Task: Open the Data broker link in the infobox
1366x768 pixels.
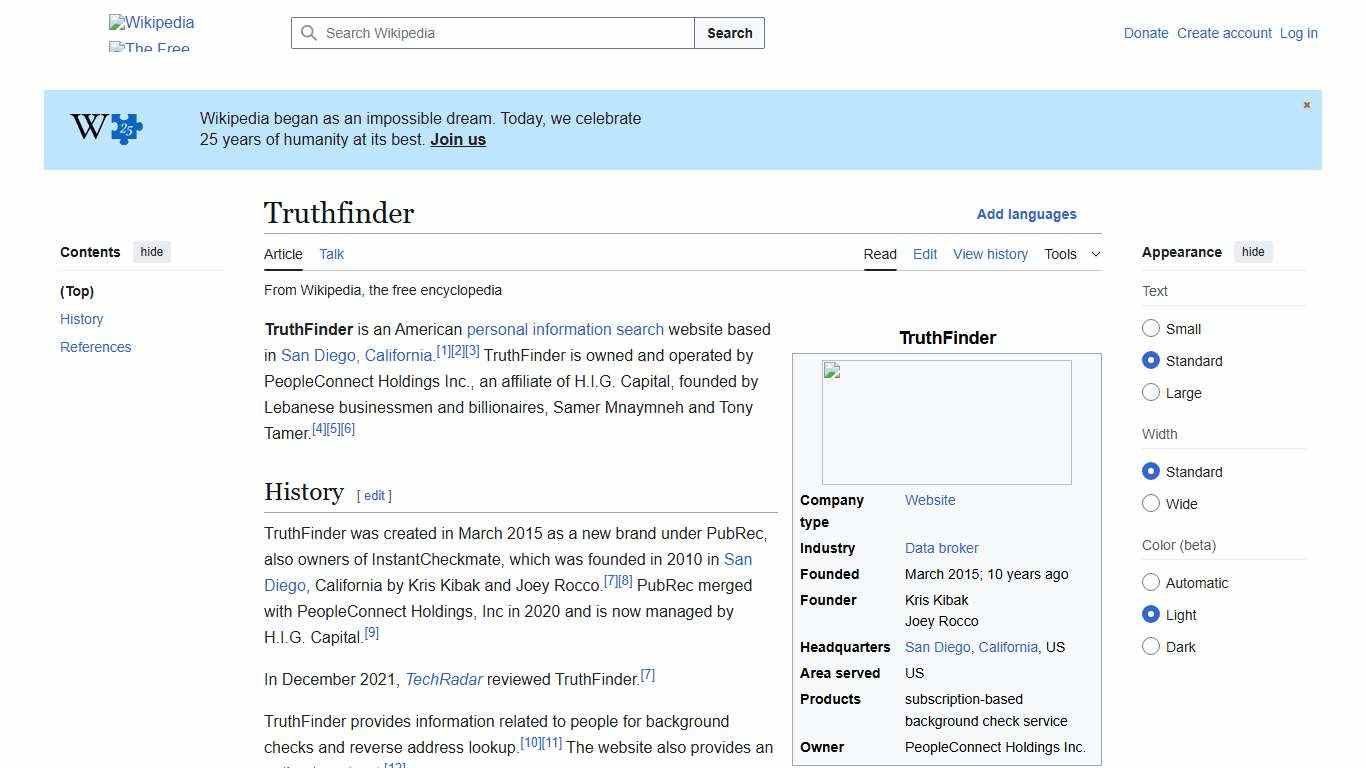Action: click(941, 548)
